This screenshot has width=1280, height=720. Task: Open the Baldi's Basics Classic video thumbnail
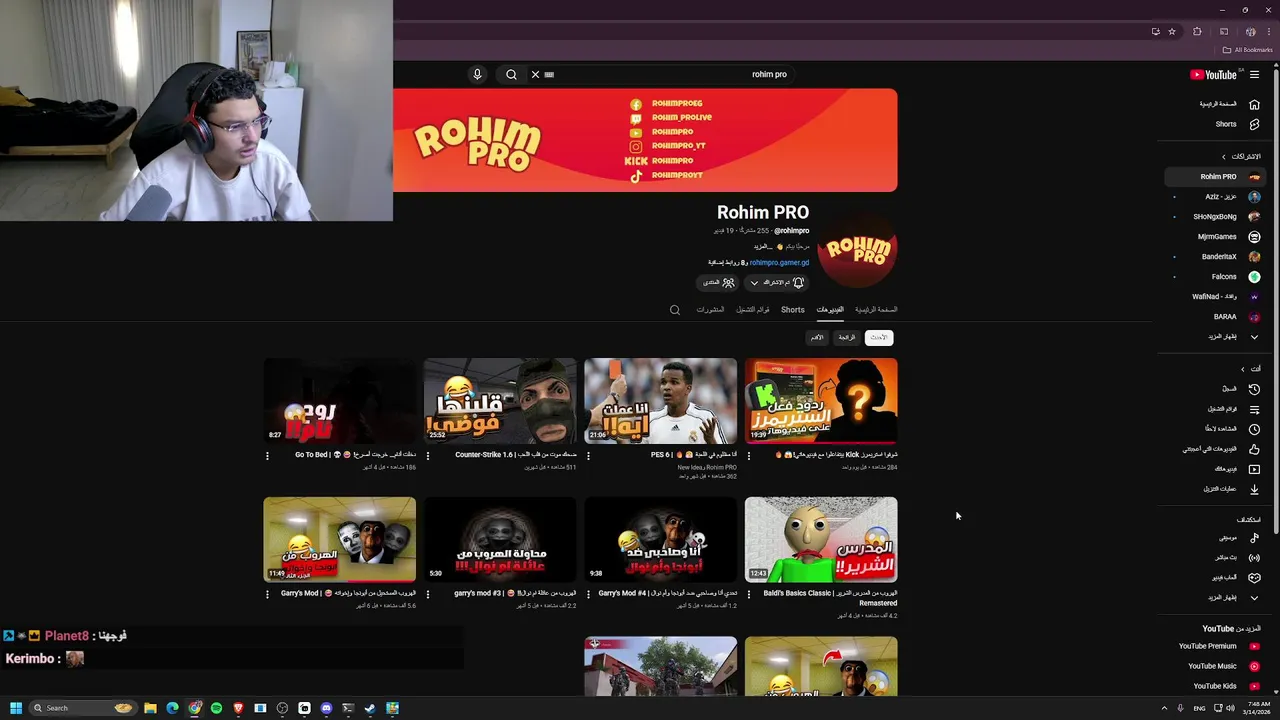(x=821, y=539)
